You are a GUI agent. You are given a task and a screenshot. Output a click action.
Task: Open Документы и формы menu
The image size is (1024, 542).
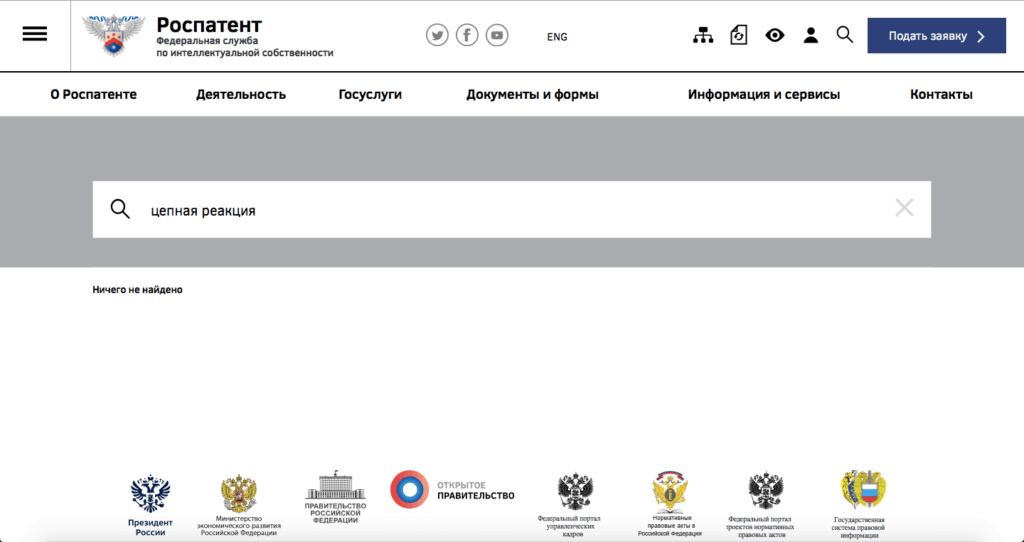532,95
